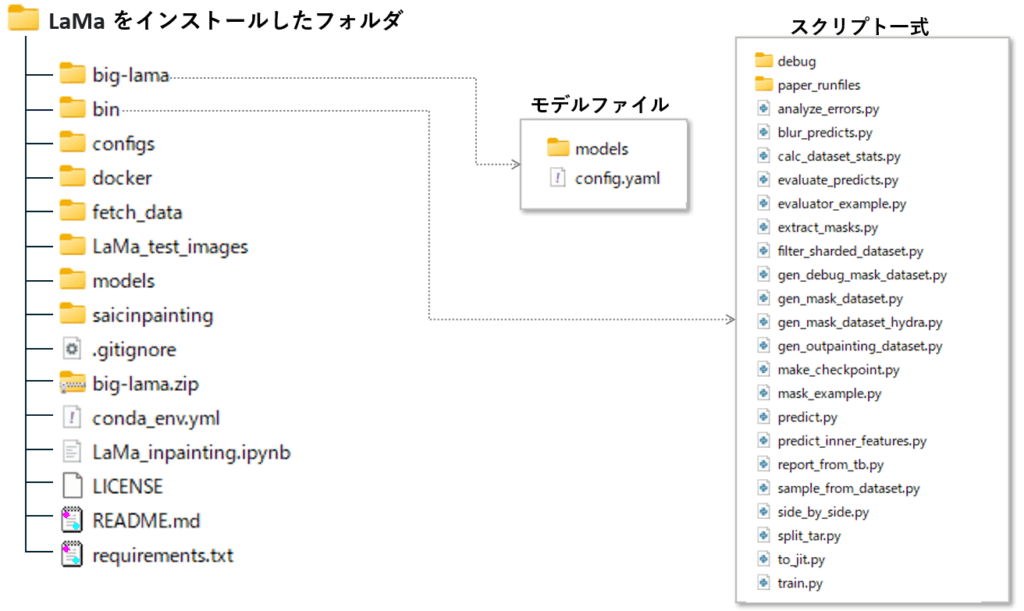The image size is (1024, 611).
Task: Click the LICENSE blank file icon
Action: 72,486
